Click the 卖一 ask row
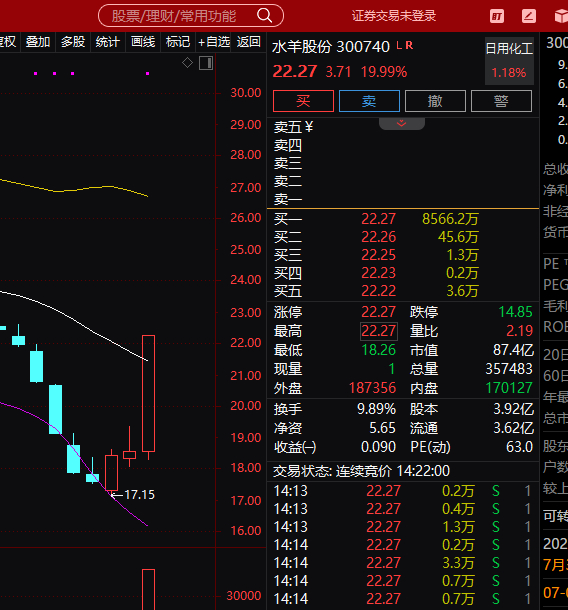Image resolution: width=568 pixels, height=610 pixels. coord(403,199)
